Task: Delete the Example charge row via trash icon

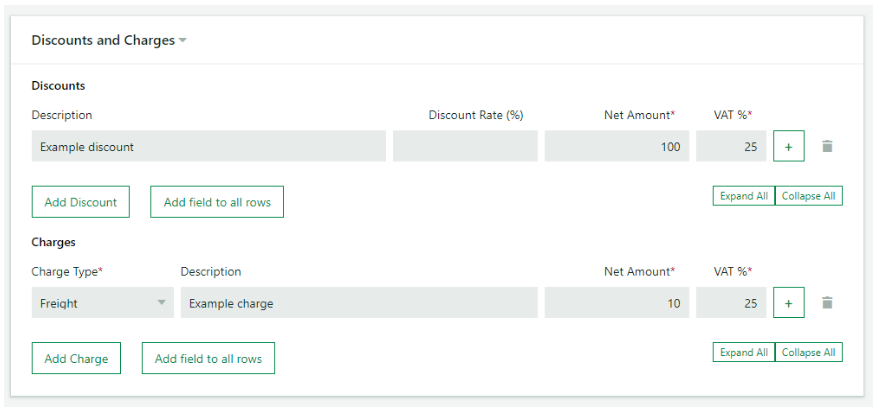Action: click(x=827, y=303)
